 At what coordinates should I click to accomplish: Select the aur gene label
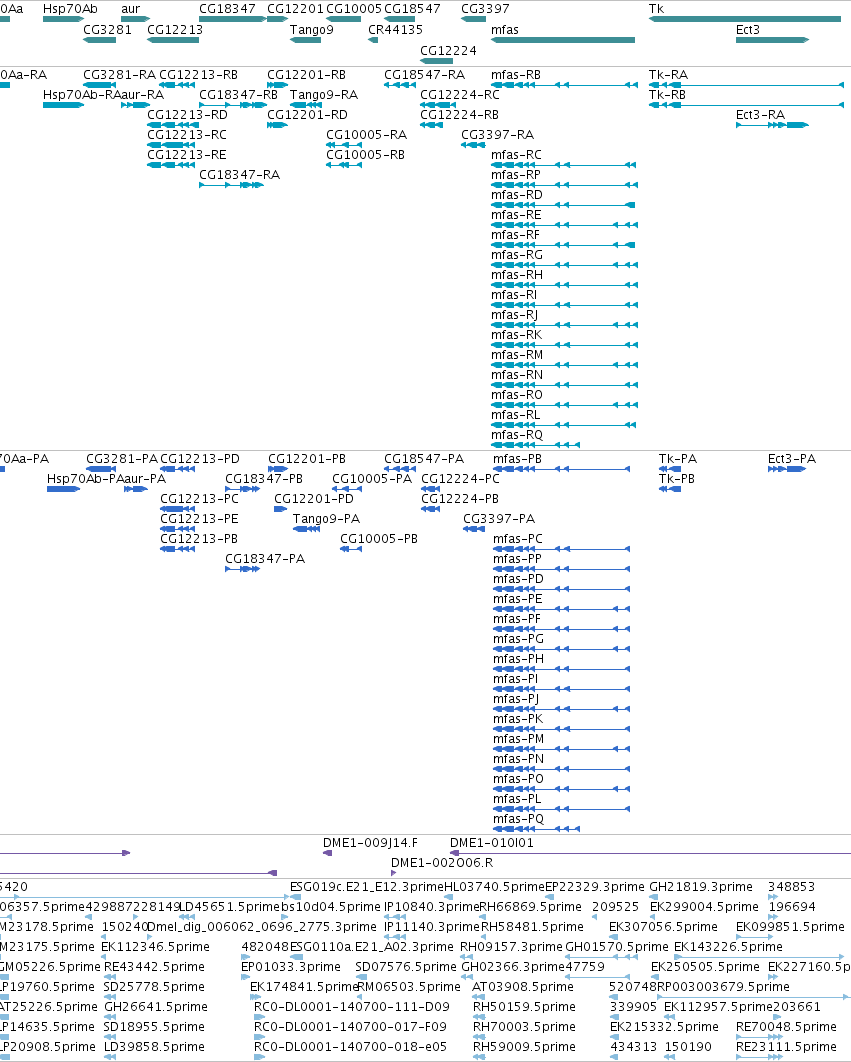131,9
